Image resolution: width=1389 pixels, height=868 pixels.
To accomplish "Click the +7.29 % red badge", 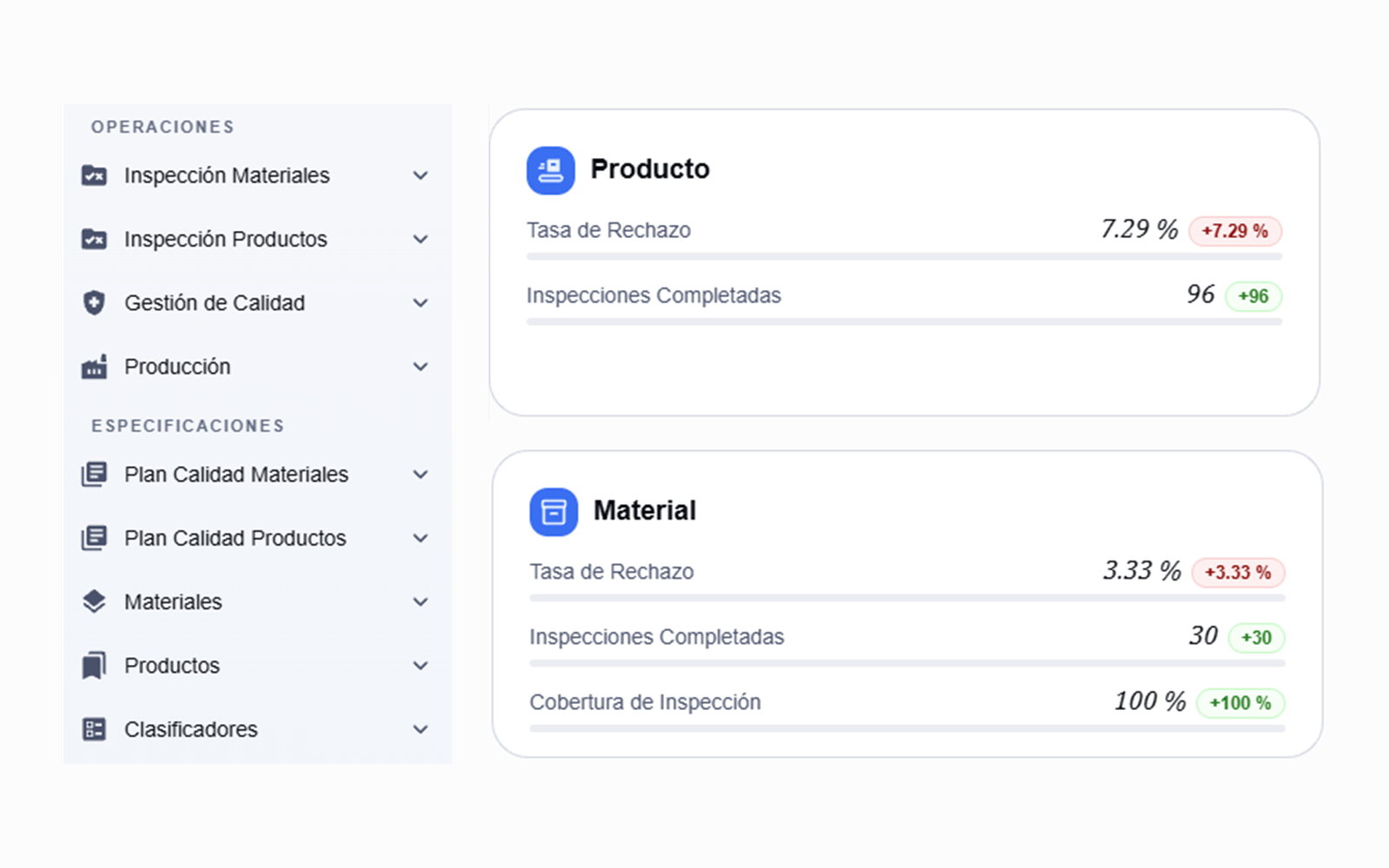I will pos(1234,231).
